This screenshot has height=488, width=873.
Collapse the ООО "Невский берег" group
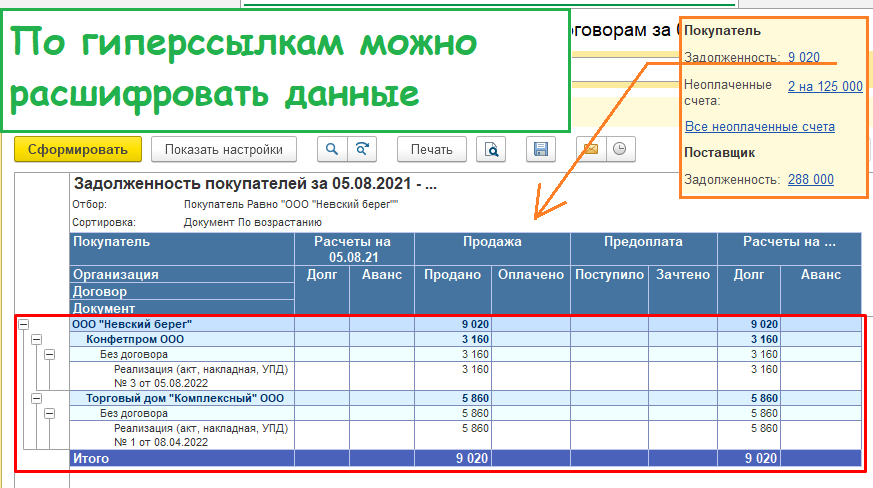(x=23, y=324)
